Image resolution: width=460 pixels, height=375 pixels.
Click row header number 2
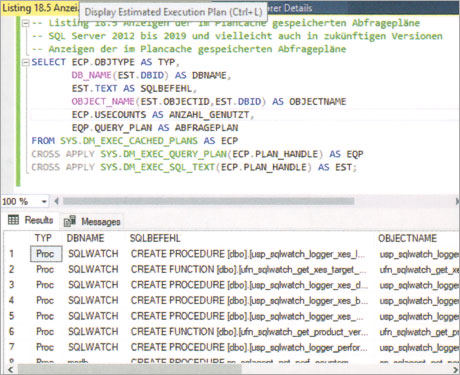coord(12,269)
